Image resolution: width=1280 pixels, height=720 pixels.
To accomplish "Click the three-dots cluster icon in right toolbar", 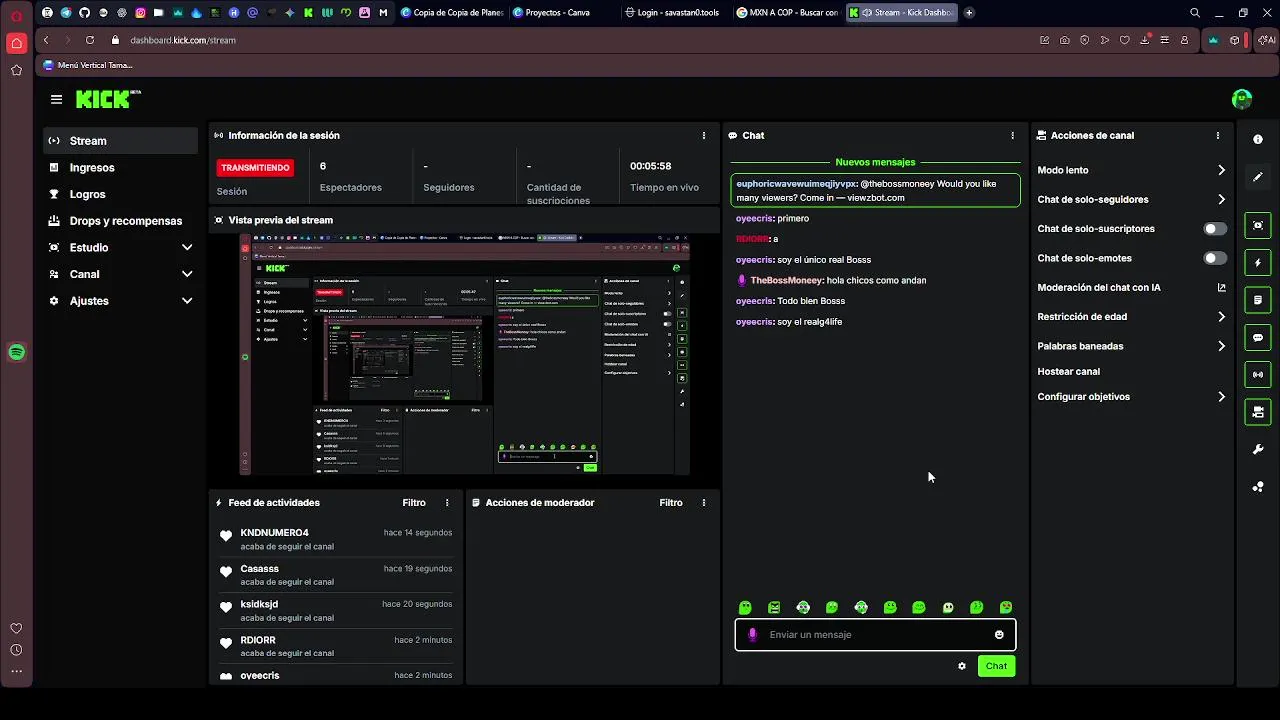I will click(x=1258, y=487).
